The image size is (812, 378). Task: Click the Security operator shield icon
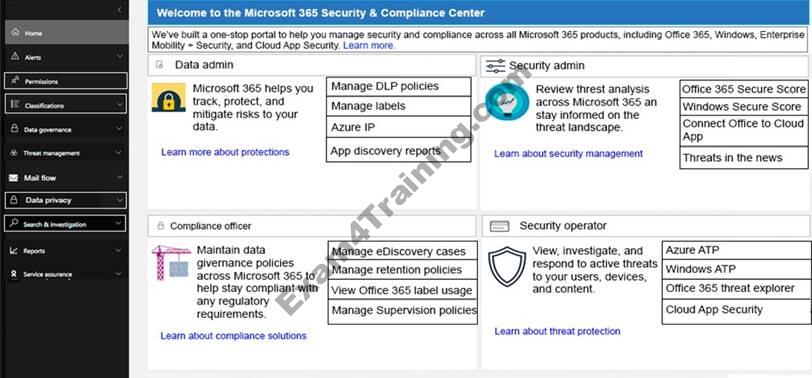[x=506, y=267]
